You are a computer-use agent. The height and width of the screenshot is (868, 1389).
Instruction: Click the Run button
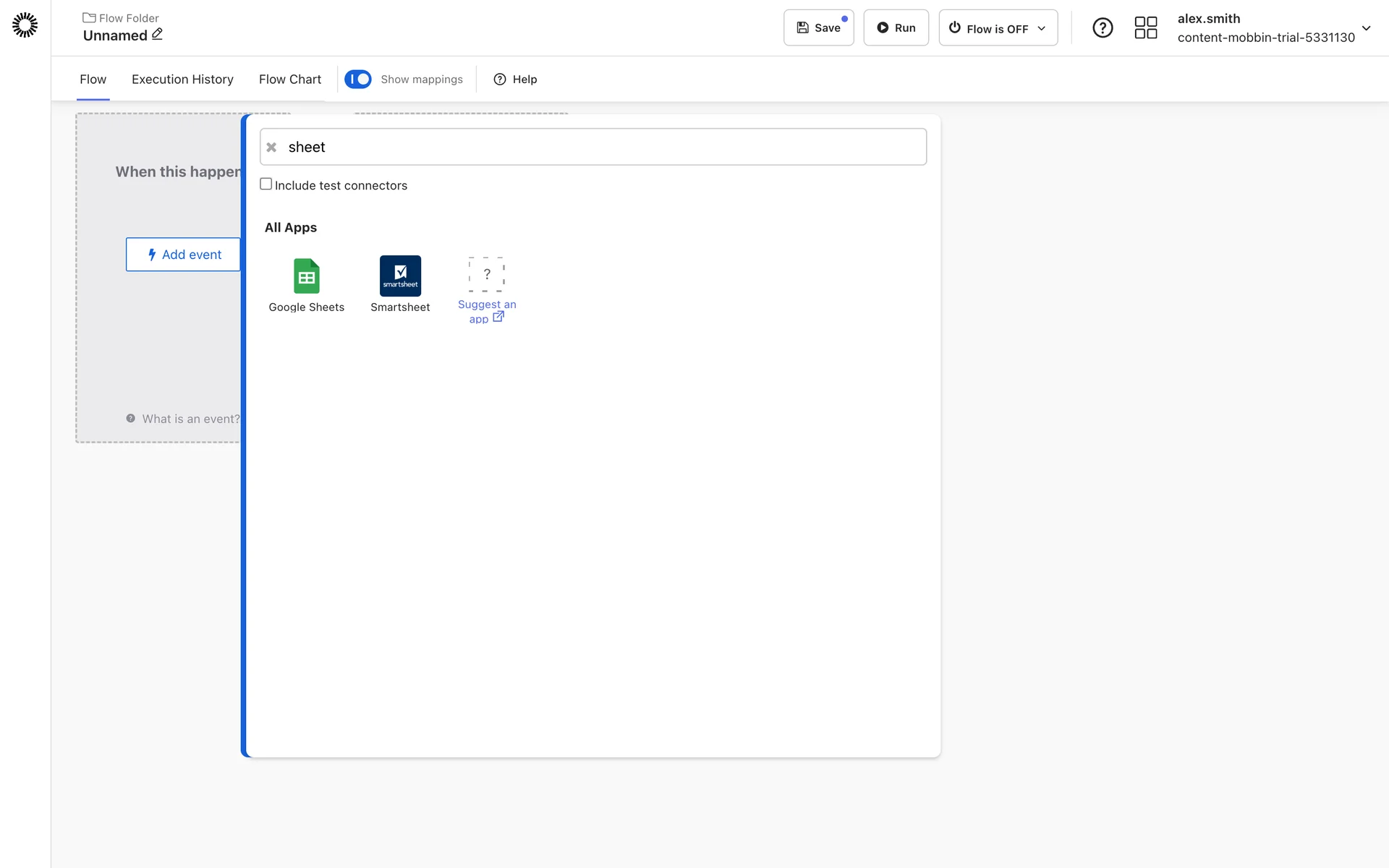pos(896,28)
